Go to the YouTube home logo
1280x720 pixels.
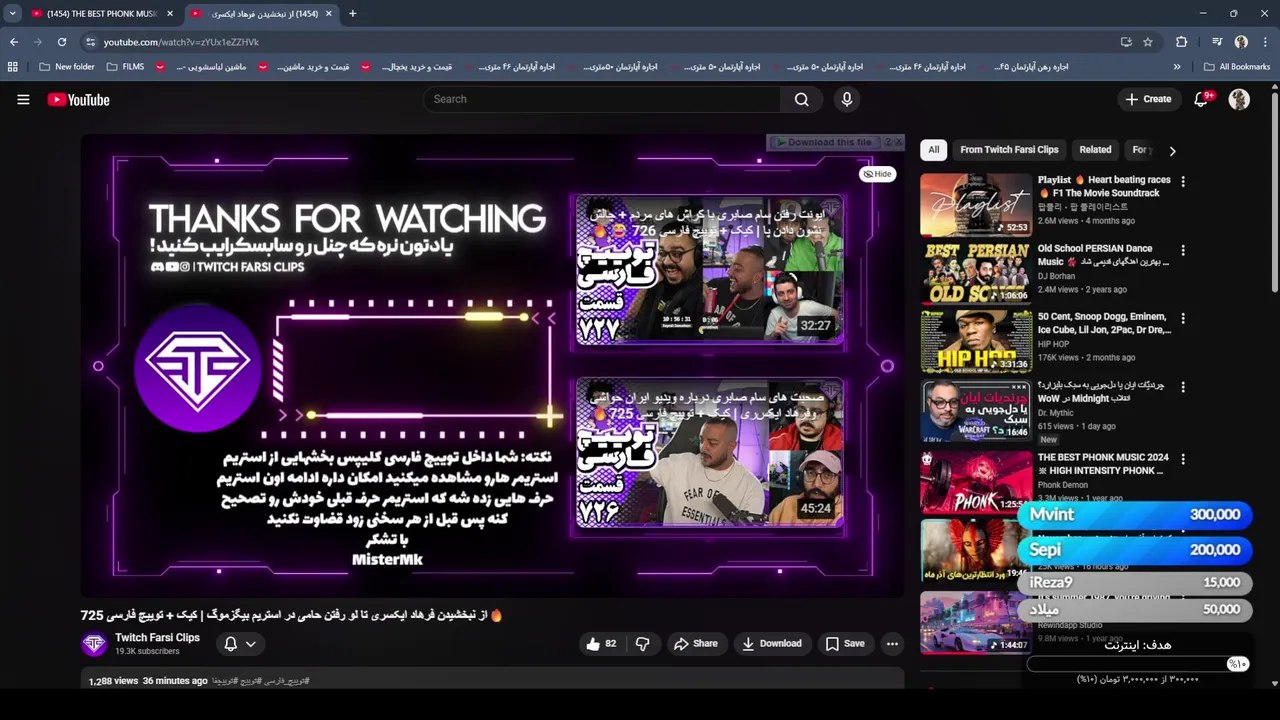pos(78,99)
